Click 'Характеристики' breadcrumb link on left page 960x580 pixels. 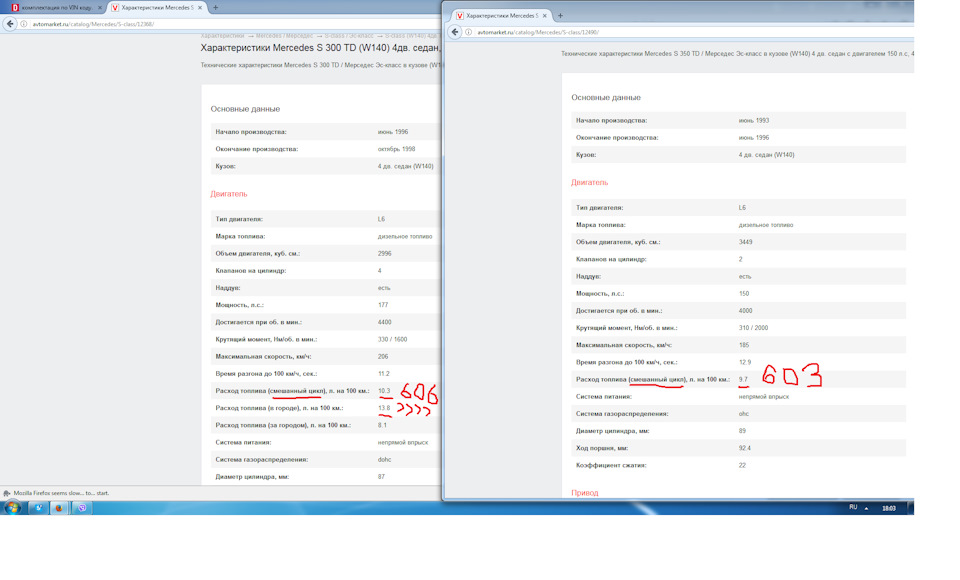[225, 35]
